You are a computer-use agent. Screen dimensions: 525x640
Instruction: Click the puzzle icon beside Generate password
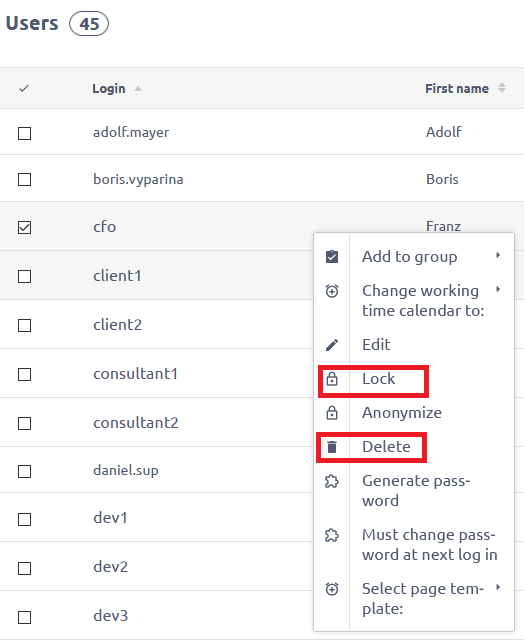(x=332, y=481)
